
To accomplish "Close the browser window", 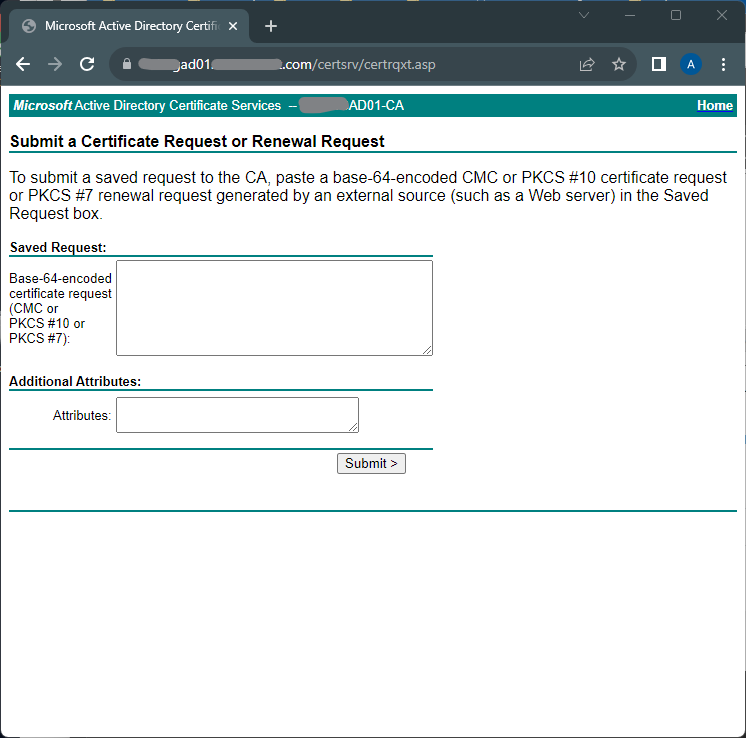I will [x=722, y=15].
